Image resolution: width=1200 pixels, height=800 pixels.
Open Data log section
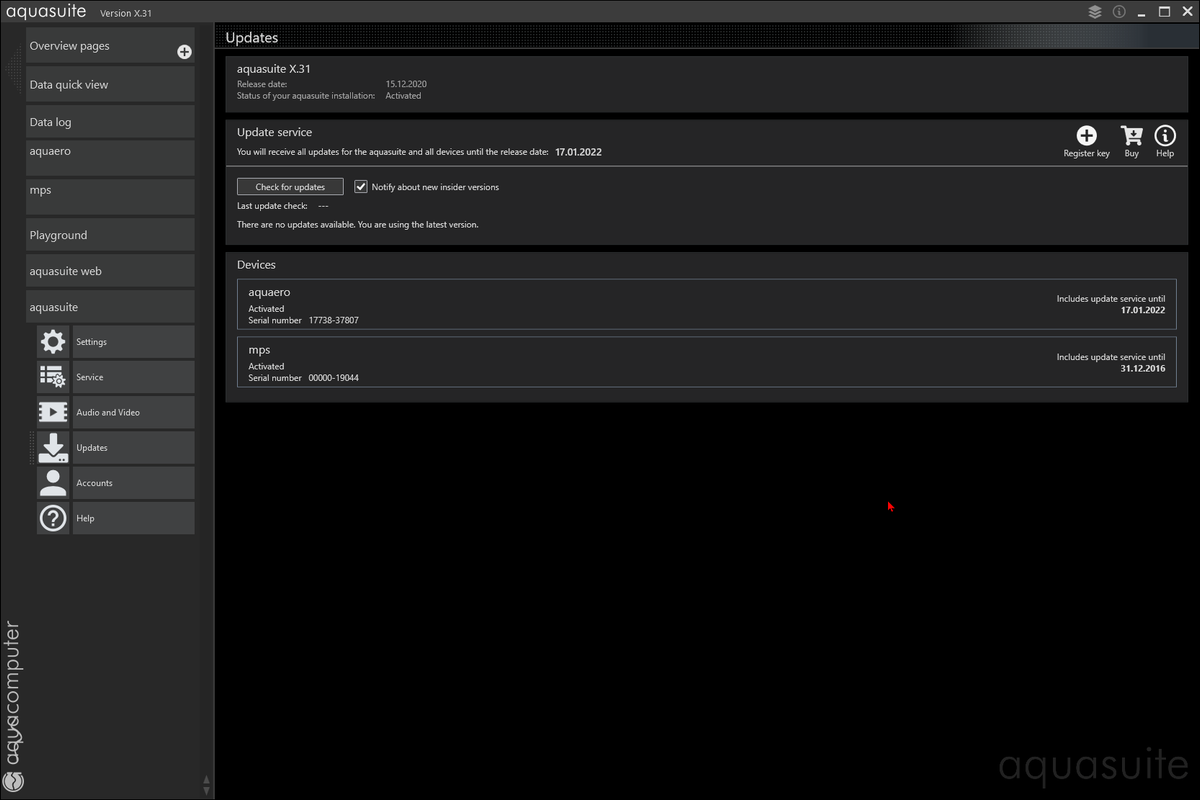[110, 122]
